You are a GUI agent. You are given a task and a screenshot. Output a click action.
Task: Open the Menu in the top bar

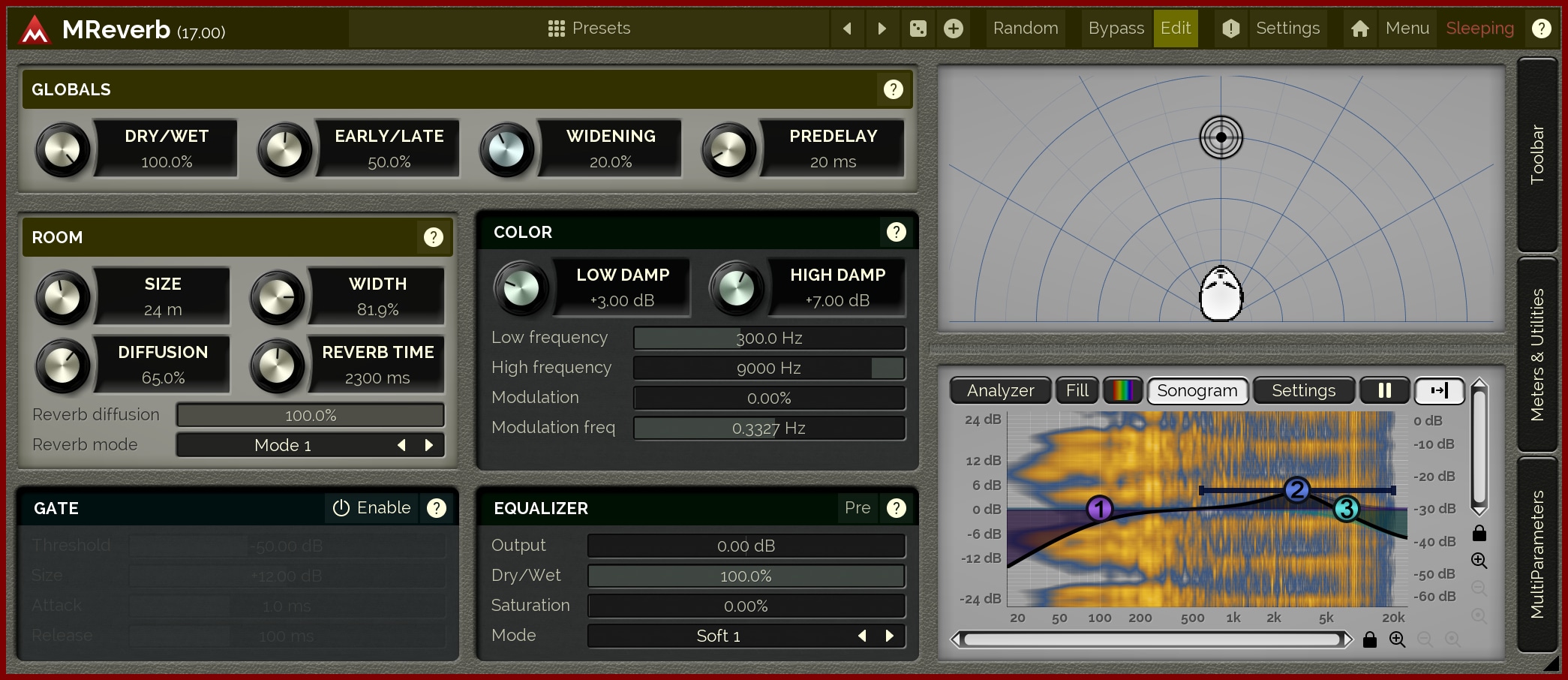pyautogui.click(x=1407, y=29)
